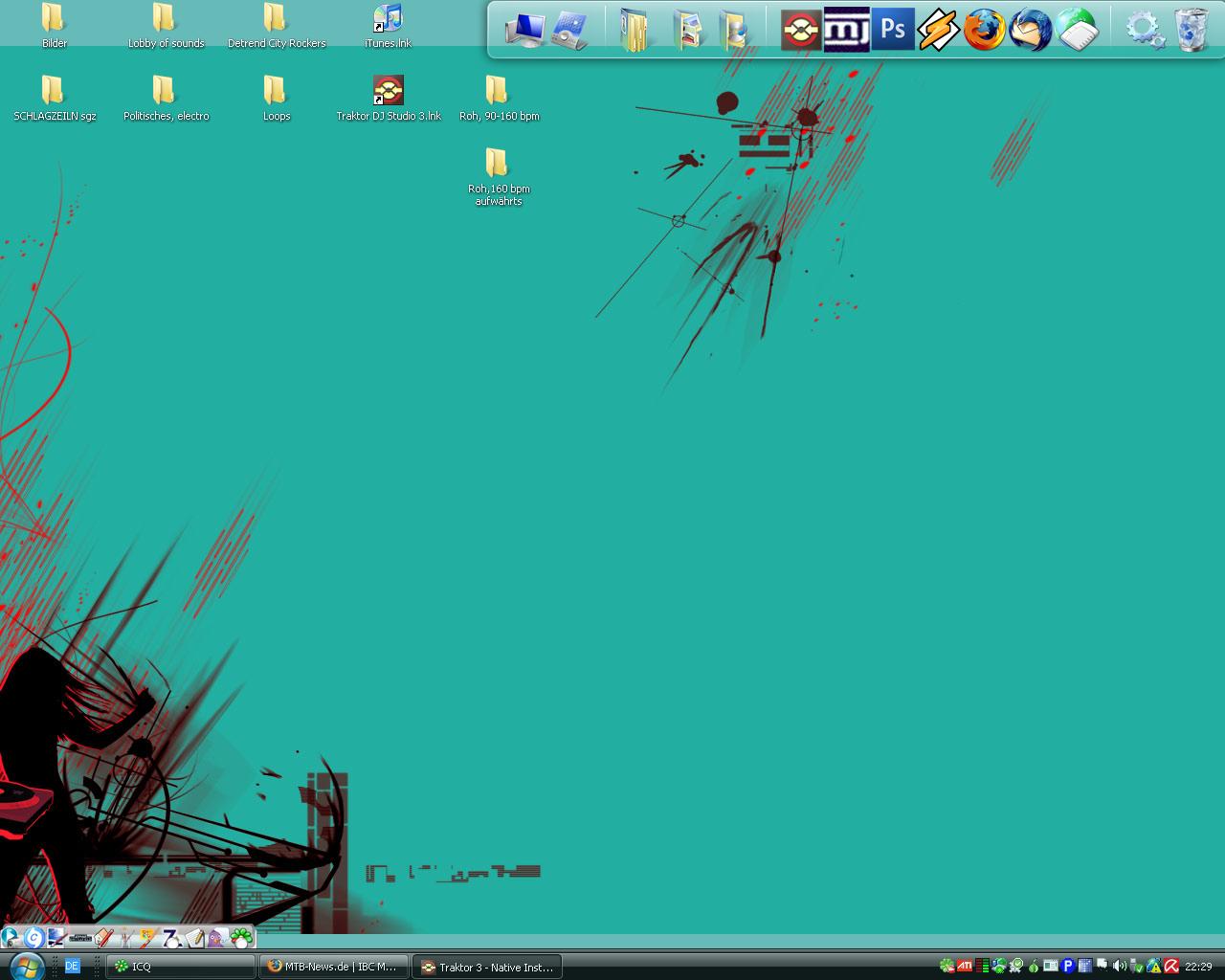Click the Windows Start orb
The image size is (1225, 980).
[x=27, y=966]
